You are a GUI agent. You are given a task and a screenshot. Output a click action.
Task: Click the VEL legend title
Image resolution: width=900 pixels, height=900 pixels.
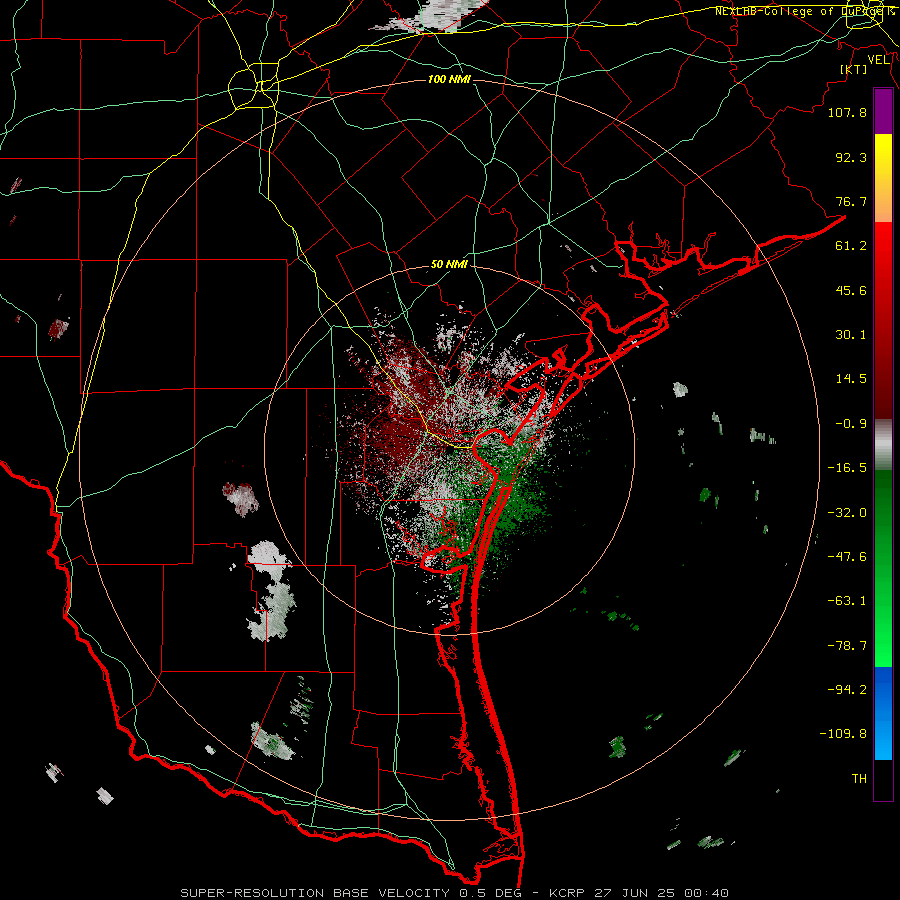[x=878, y=60]
